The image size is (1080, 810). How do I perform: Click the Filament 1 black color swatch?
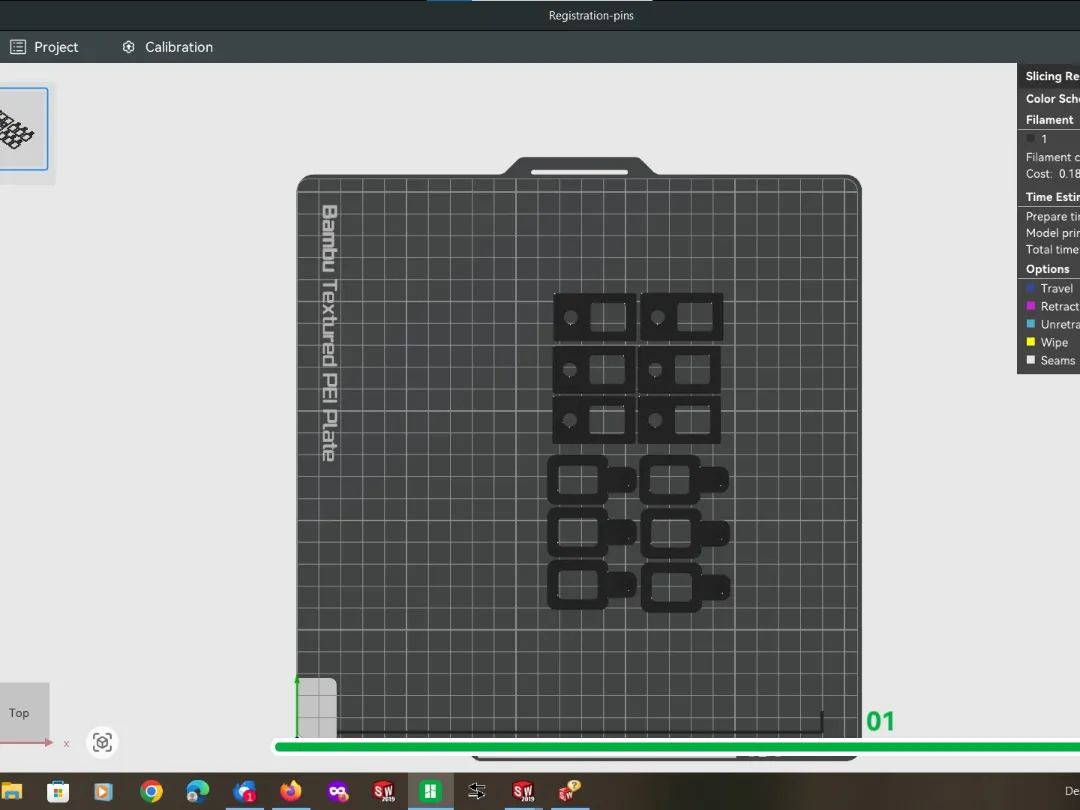(x=1030, y=138)
